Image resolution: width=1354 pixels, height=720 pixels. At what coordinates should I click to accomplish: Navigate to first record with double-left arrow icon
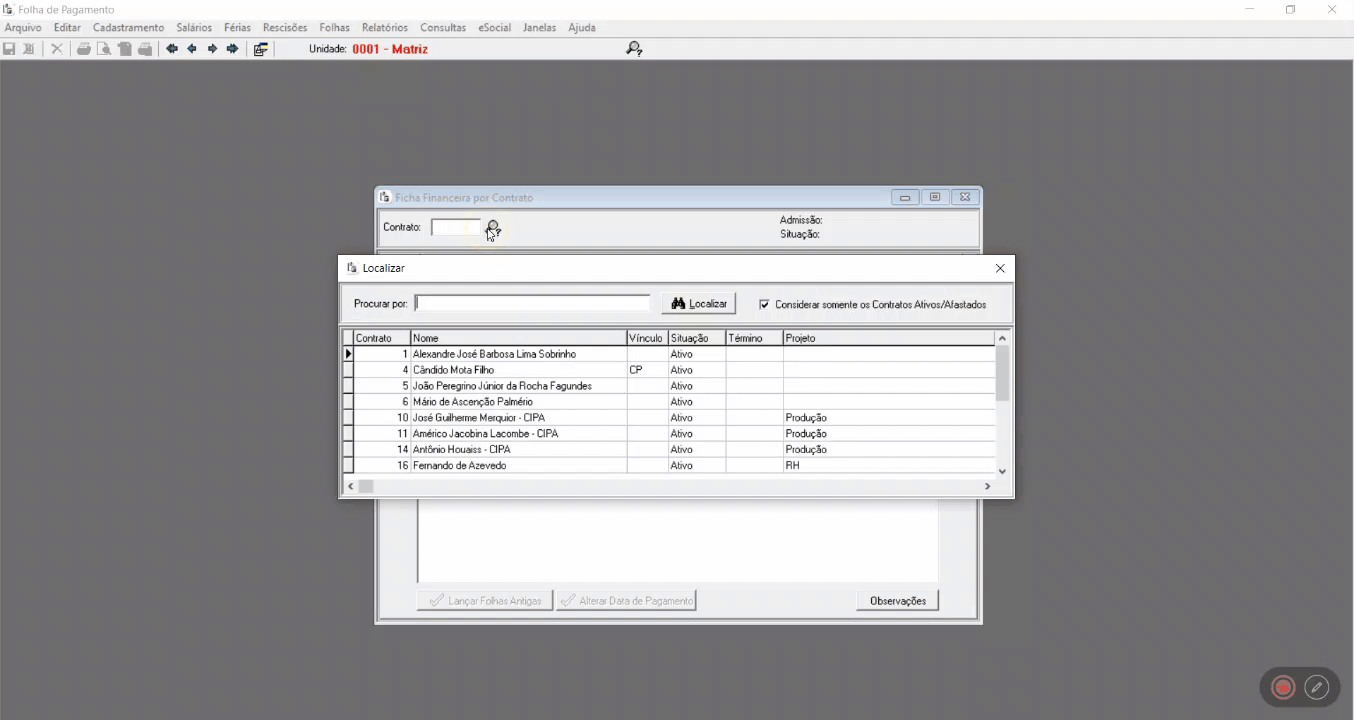point(171,48)
